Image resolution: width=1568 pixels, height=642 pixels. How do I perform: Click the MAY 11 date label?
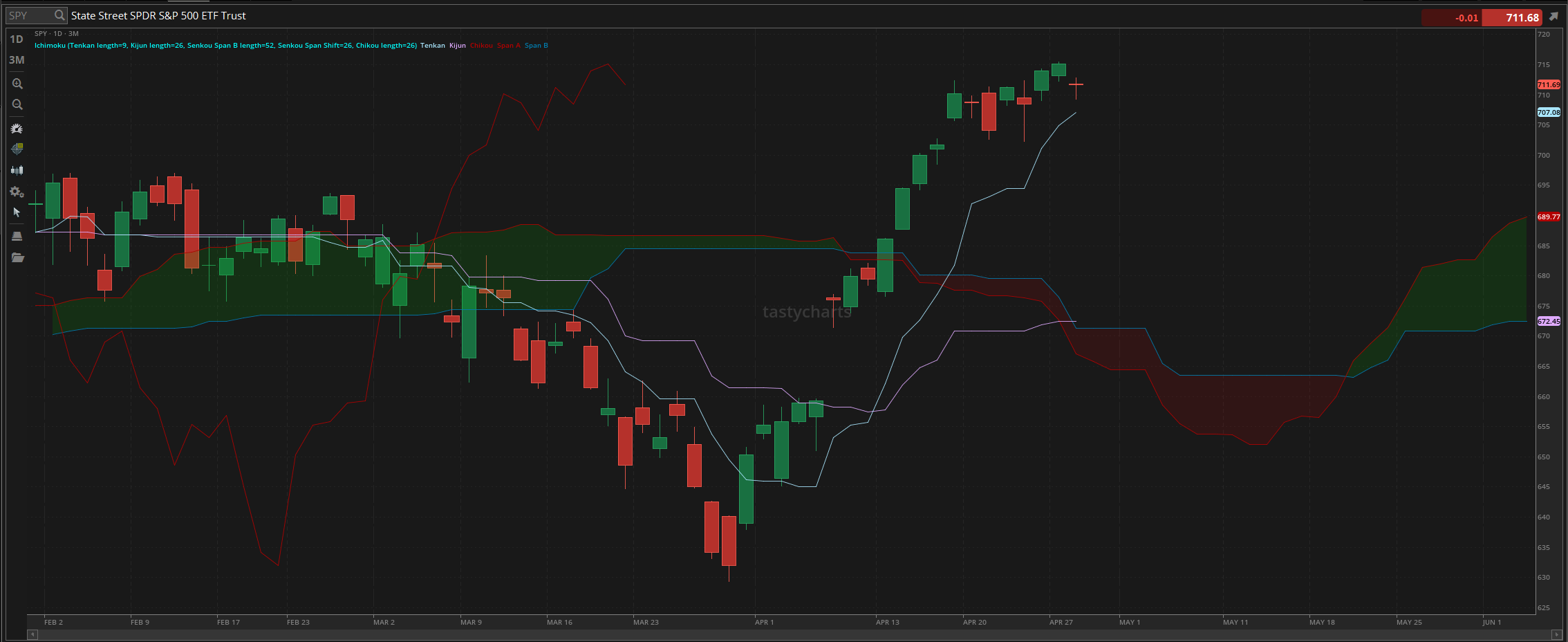[1235, 622]
